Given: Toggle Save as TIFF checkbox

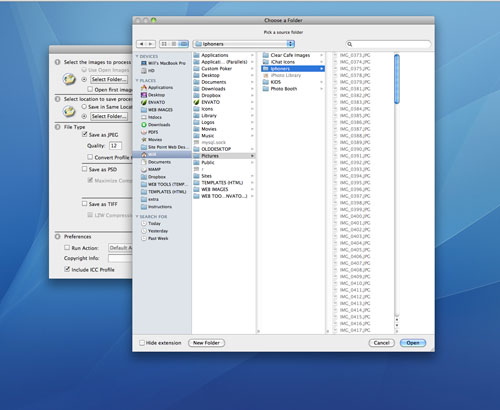Looking at the screenshot, I should click(85, 204).
